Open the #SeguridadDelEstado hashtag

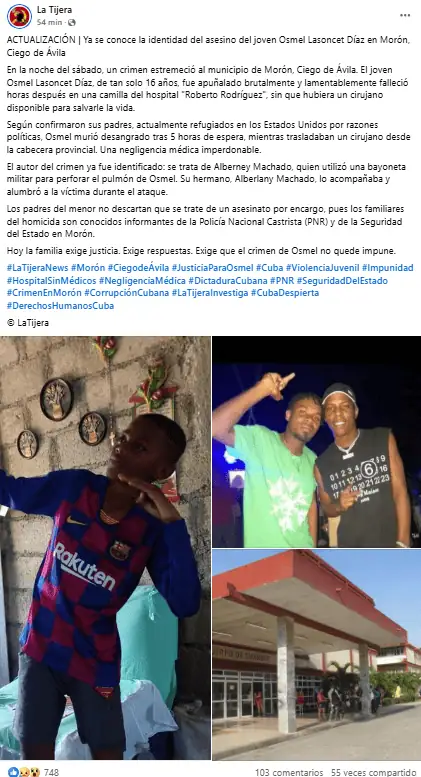[x=342, y=280]
